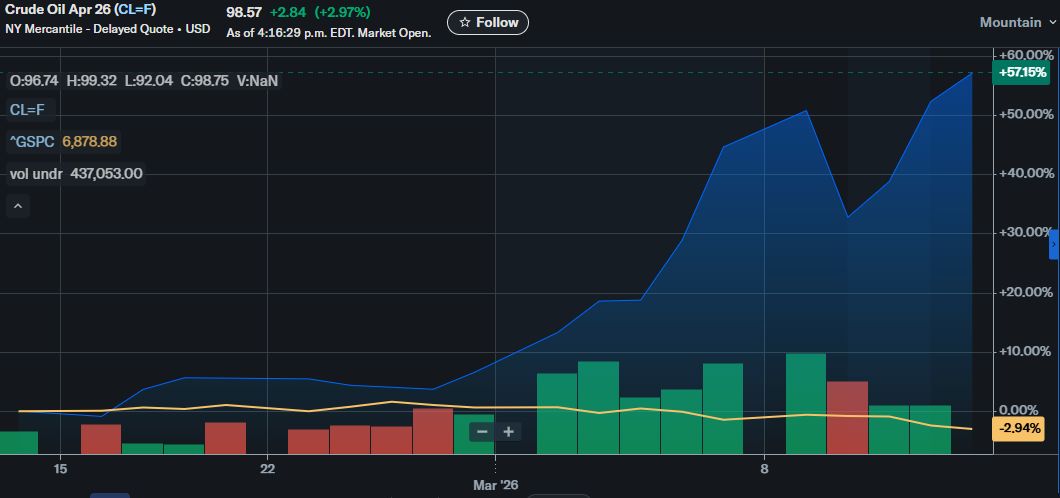Screen dimensions: 1060x498
Task: Click the 6,878.88 GSPC value
Action: click(x=90, y=141)
